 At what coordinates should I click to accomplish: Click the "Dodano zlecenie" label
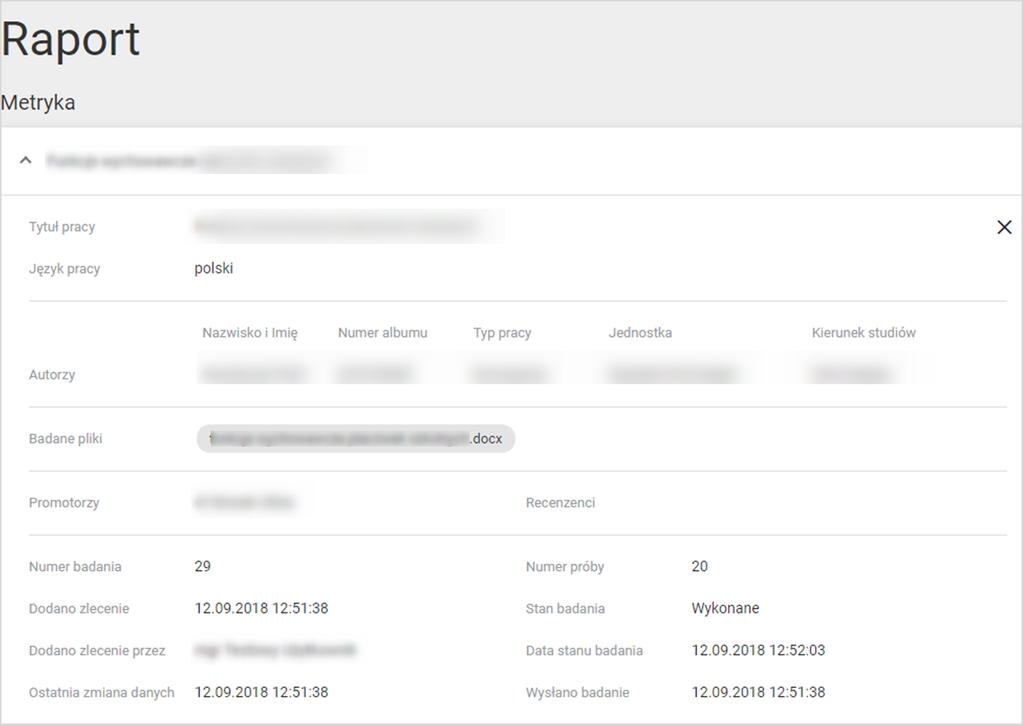tap(79, 608)
